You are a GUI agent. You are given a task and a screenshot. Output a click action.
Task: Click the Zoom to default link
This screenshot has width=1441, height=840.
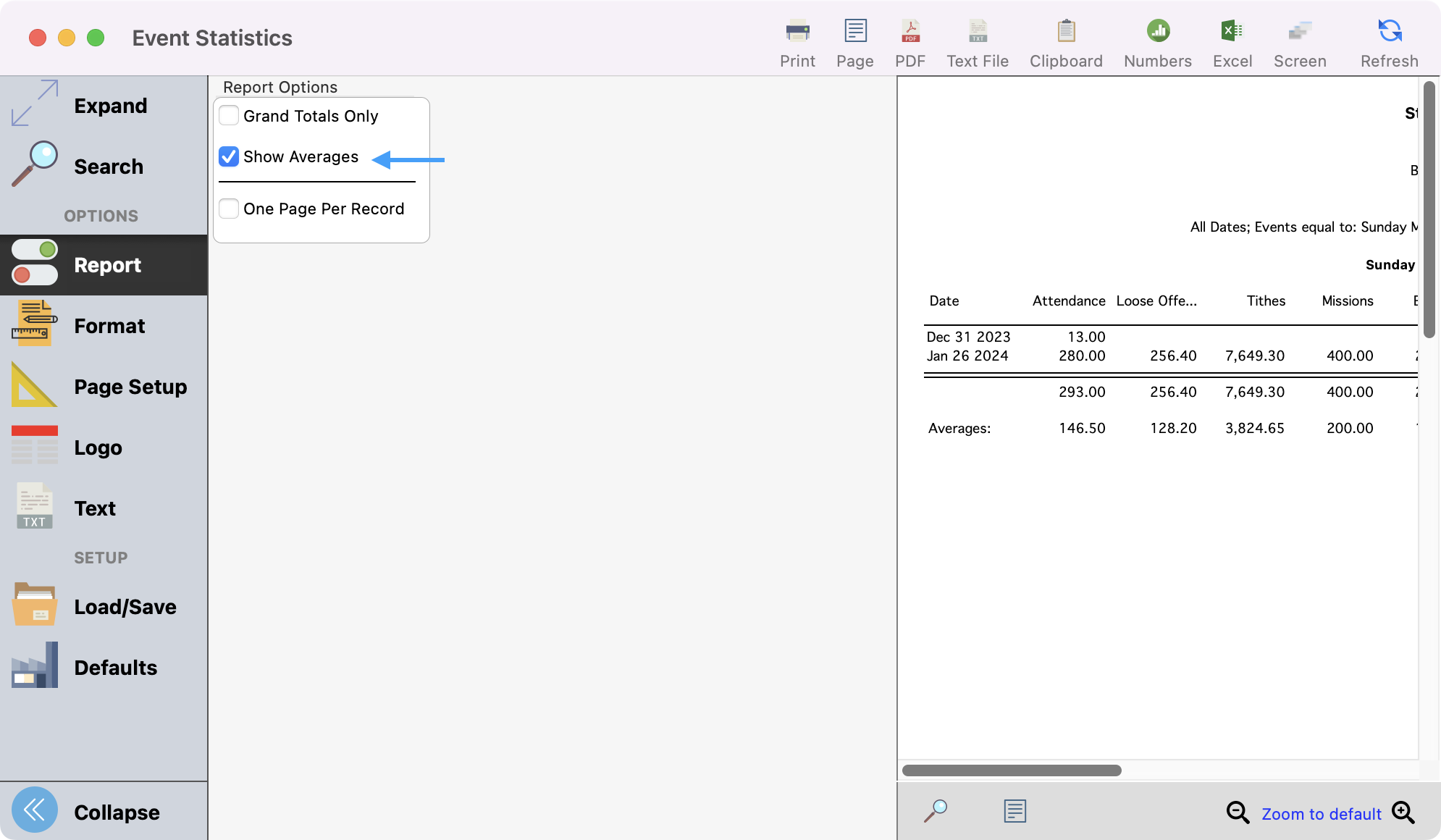click(1320, 813)
